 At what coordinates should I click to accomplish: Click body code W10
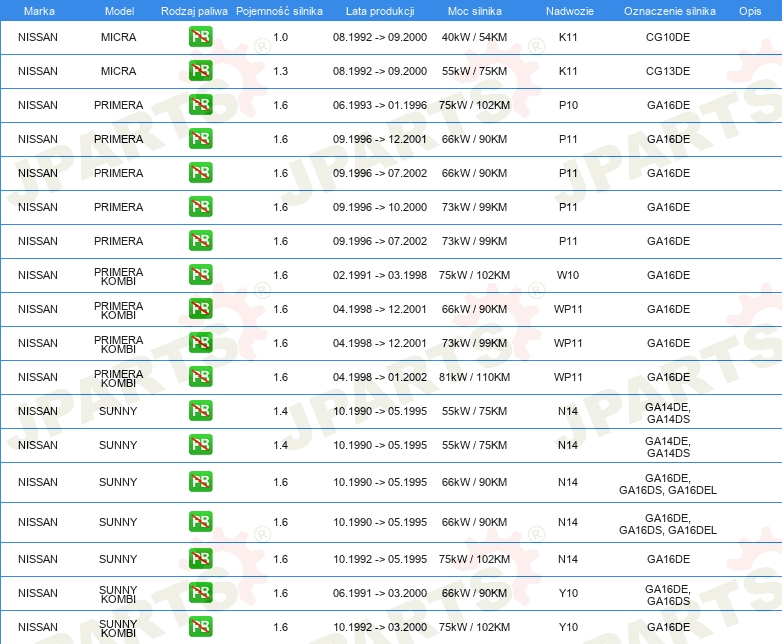point(568,275)
